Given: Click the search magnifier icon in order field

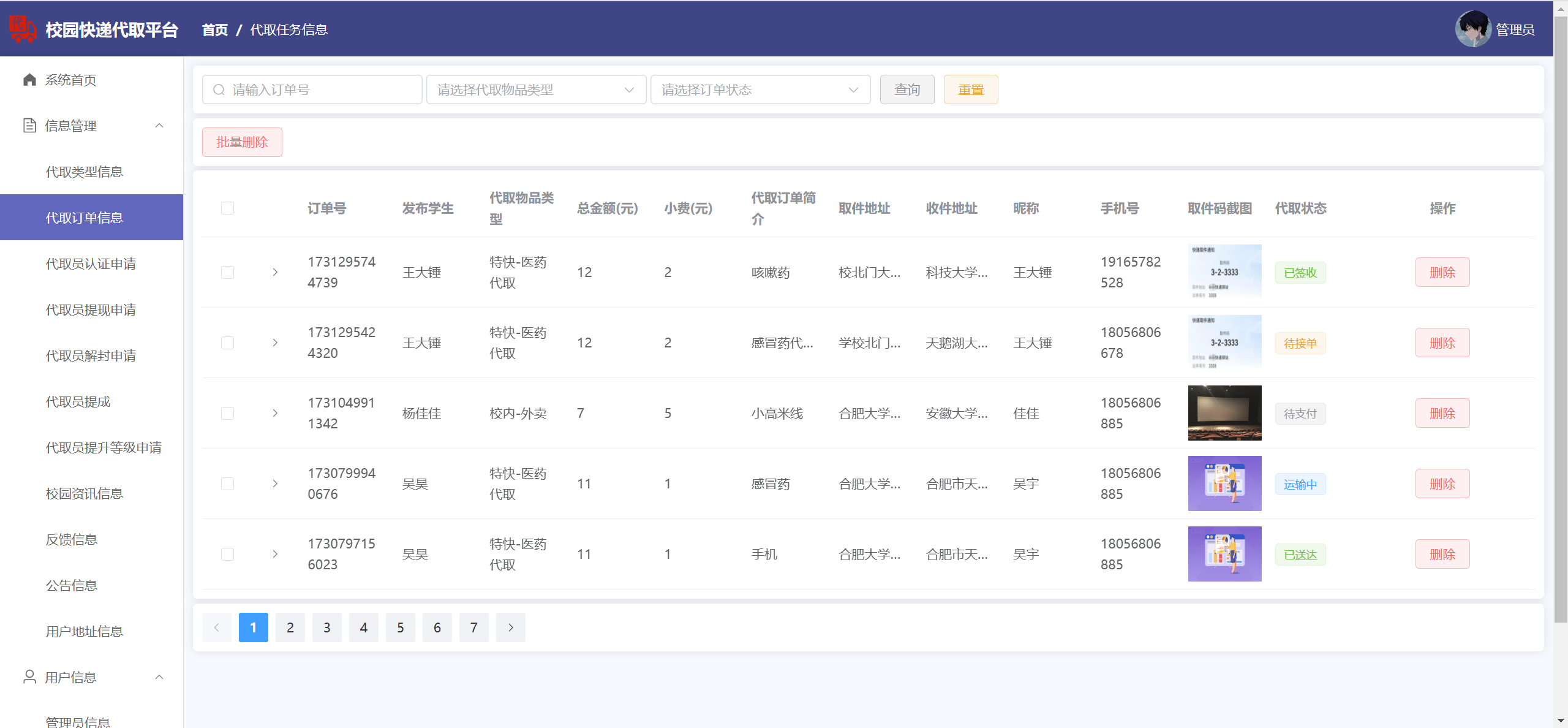Looking at the screenshot, I should coord(219,90).
